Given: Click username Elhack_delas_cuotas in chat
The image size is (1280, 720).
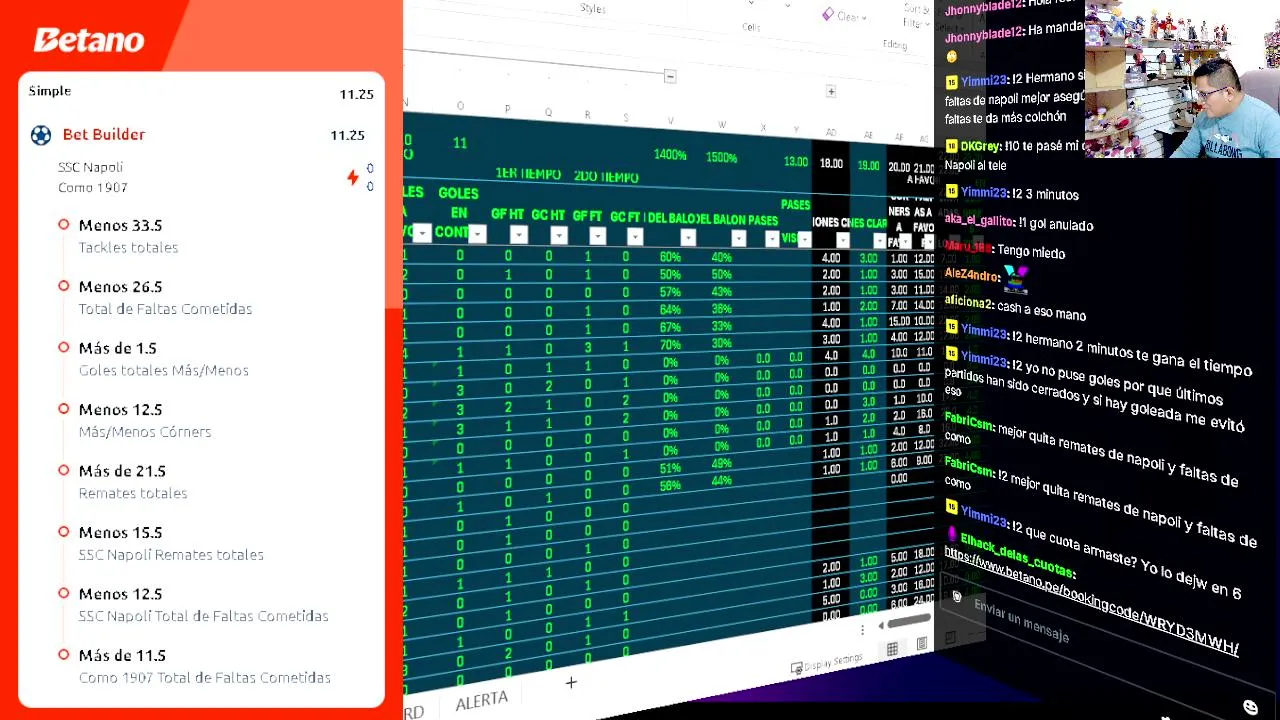Looking at the screenshot, I should pos(1017,557).
